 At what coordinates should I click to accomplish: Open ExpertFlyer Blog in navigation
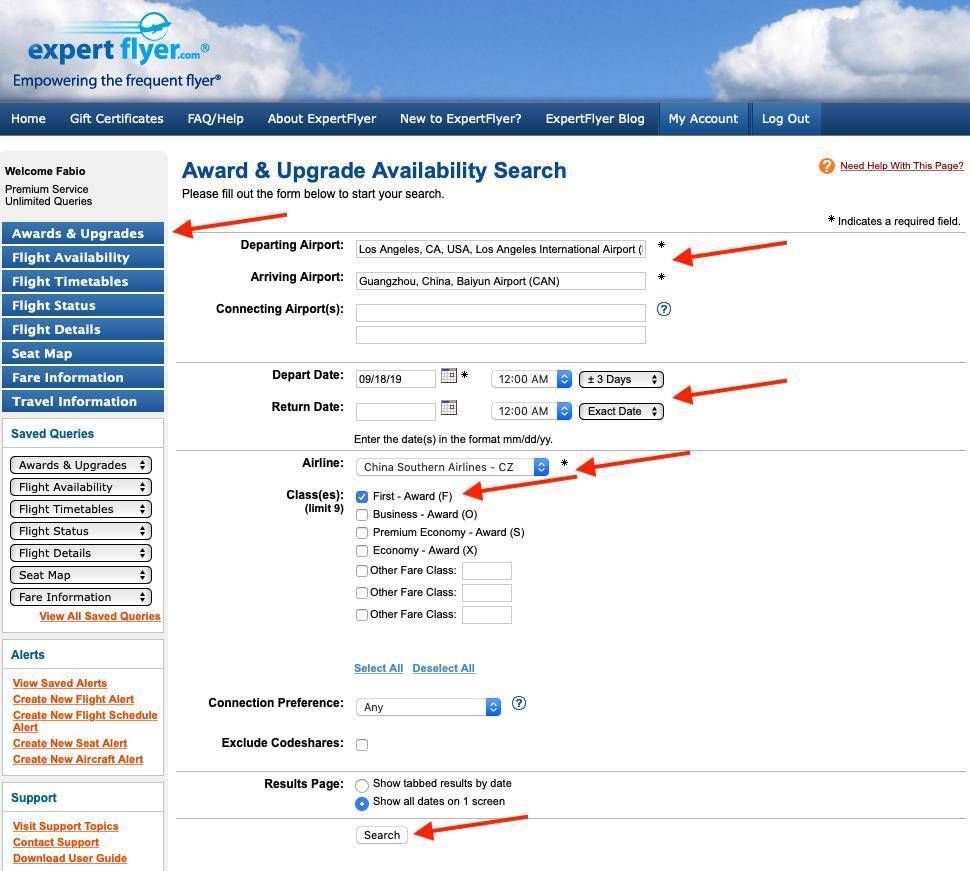pyautogui.click(x=594, y=119)
